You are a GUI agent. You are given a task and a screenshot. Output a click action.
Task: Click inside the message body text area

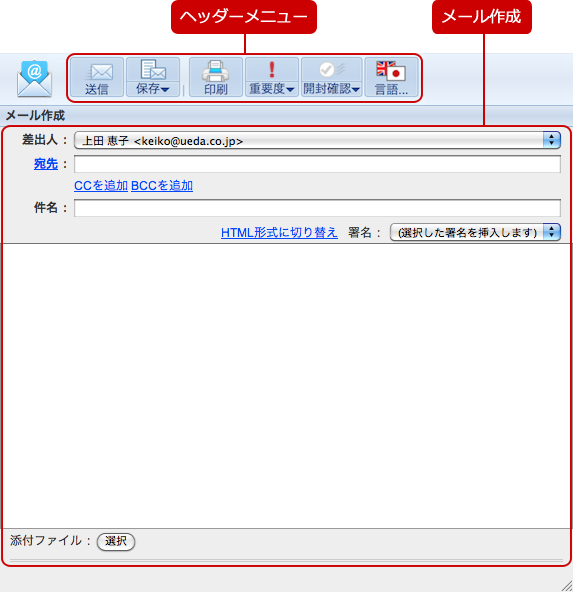point(286,386)
